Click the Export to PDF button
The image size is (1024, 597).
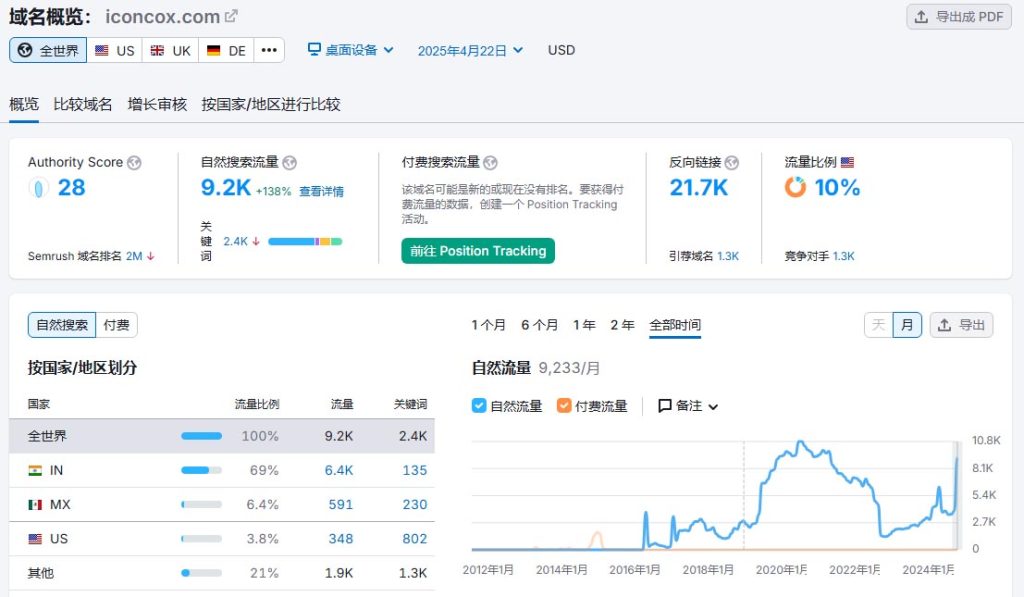pos(959,17)
